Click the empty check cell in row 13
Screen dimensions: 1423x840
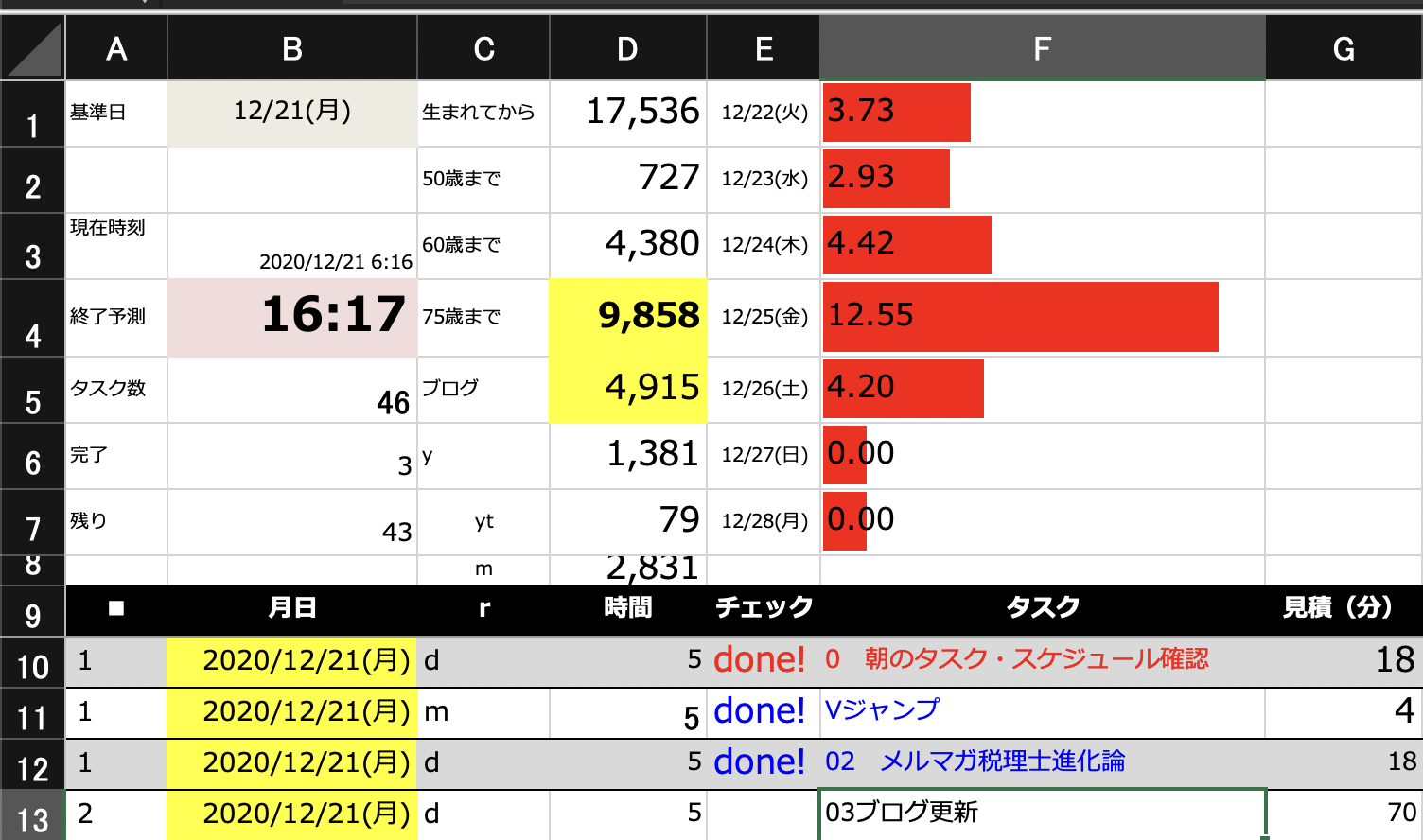pos(764,814)
